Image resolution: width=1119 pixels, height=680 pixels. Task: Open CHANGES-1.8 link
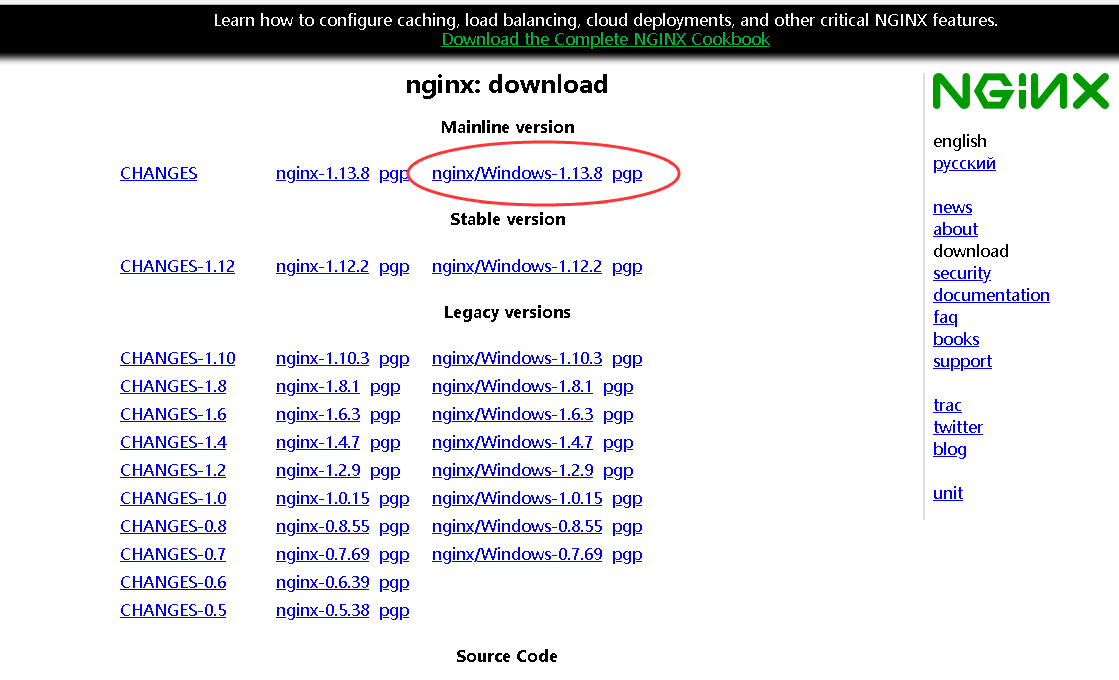173,386
